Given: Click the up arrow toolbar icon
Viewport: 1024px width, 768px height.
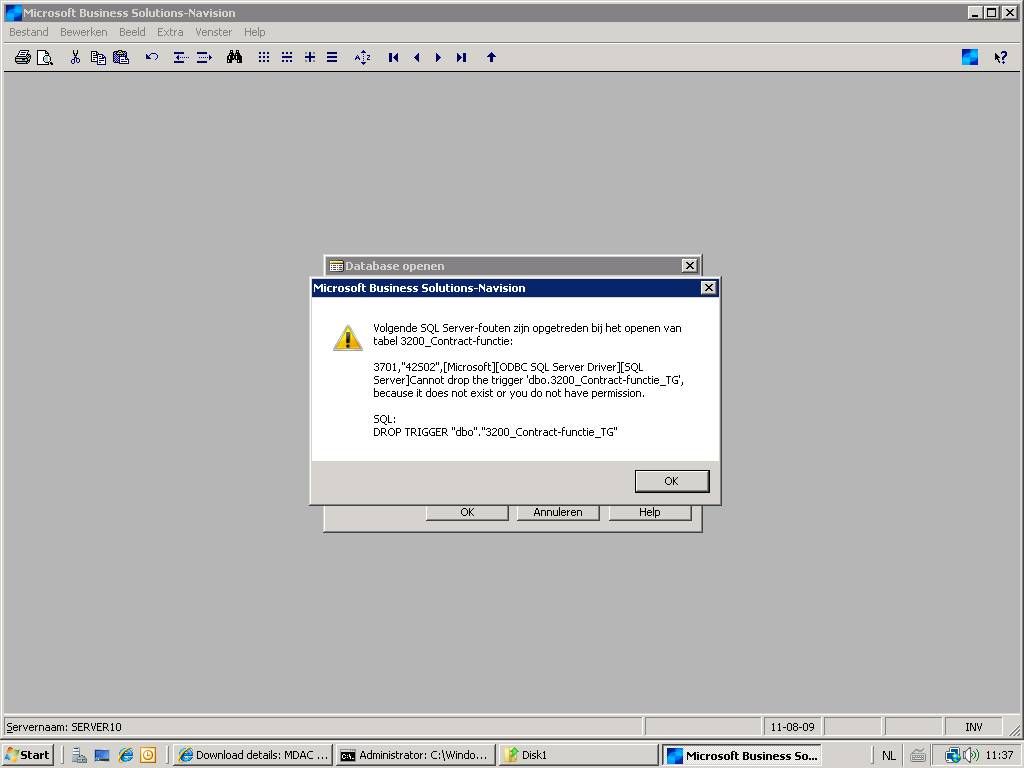Looking at the screenshot, I should coord(491,57).
